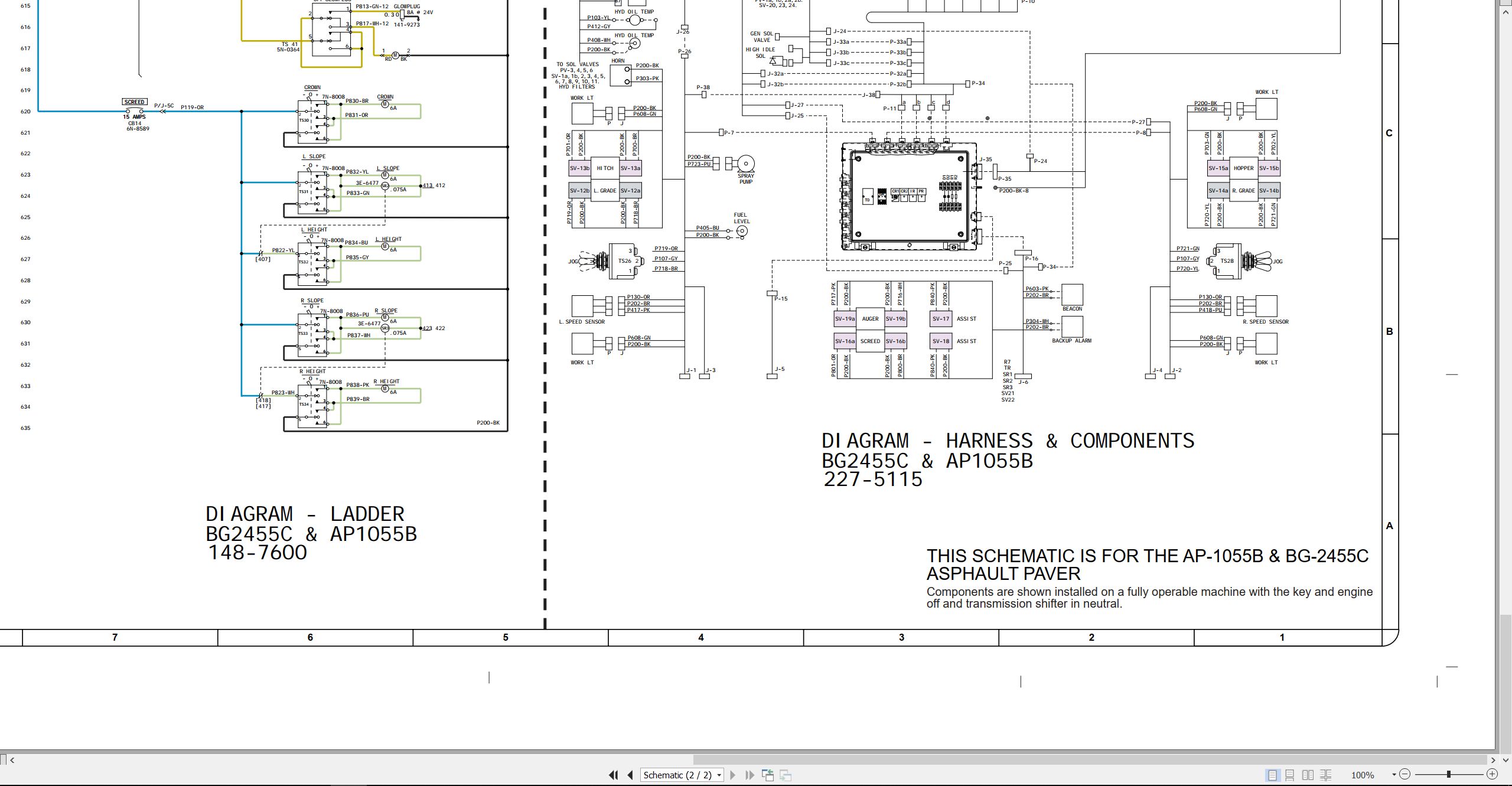Click the GLOWPLUG label
The height and width of the screenshot is (786, 1512).
pyautogui.click(x=407, y=6)
